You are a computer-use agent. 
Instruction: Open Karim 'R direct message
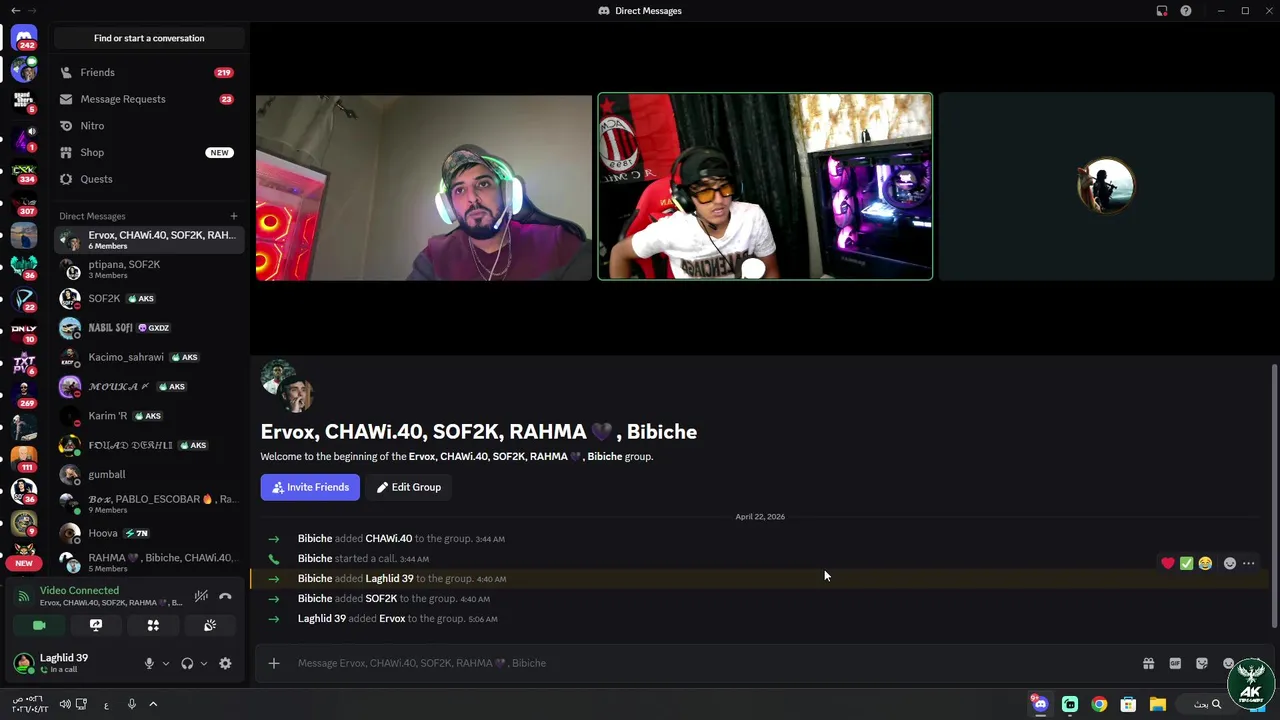(x=149, y=416)
